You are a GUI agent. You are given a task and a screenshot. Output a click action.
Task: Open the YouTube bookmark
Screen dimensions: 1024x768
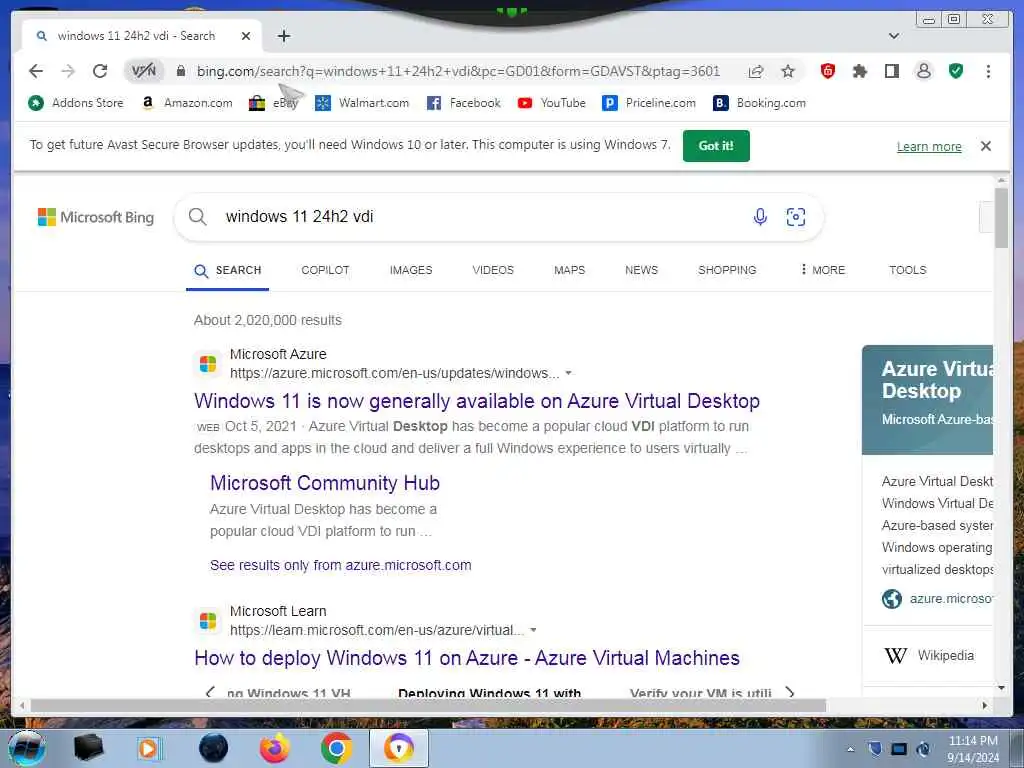click(x=551, y=103)
